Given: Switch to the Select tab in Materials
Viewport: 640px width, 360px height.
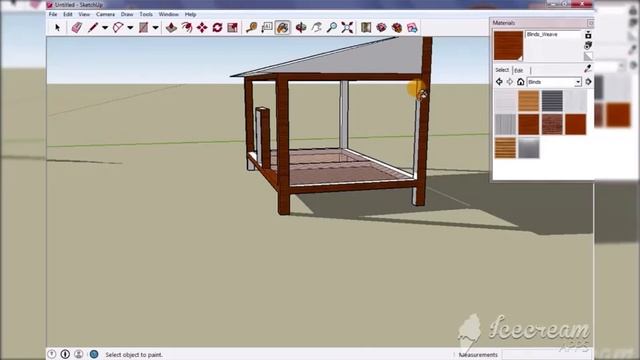Looking at the screenshot, I should point(502,70).
